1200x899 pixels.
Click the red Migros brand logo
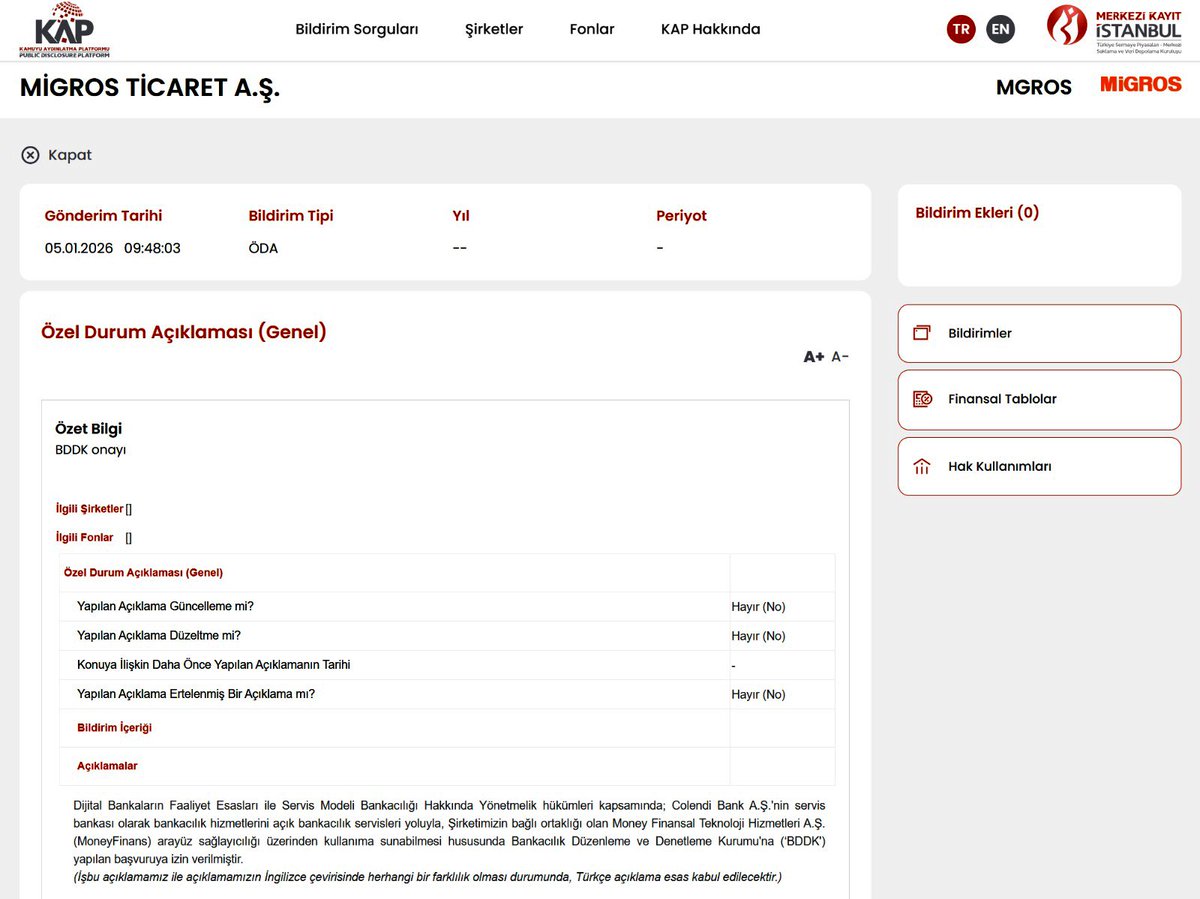coord(1141,85)
